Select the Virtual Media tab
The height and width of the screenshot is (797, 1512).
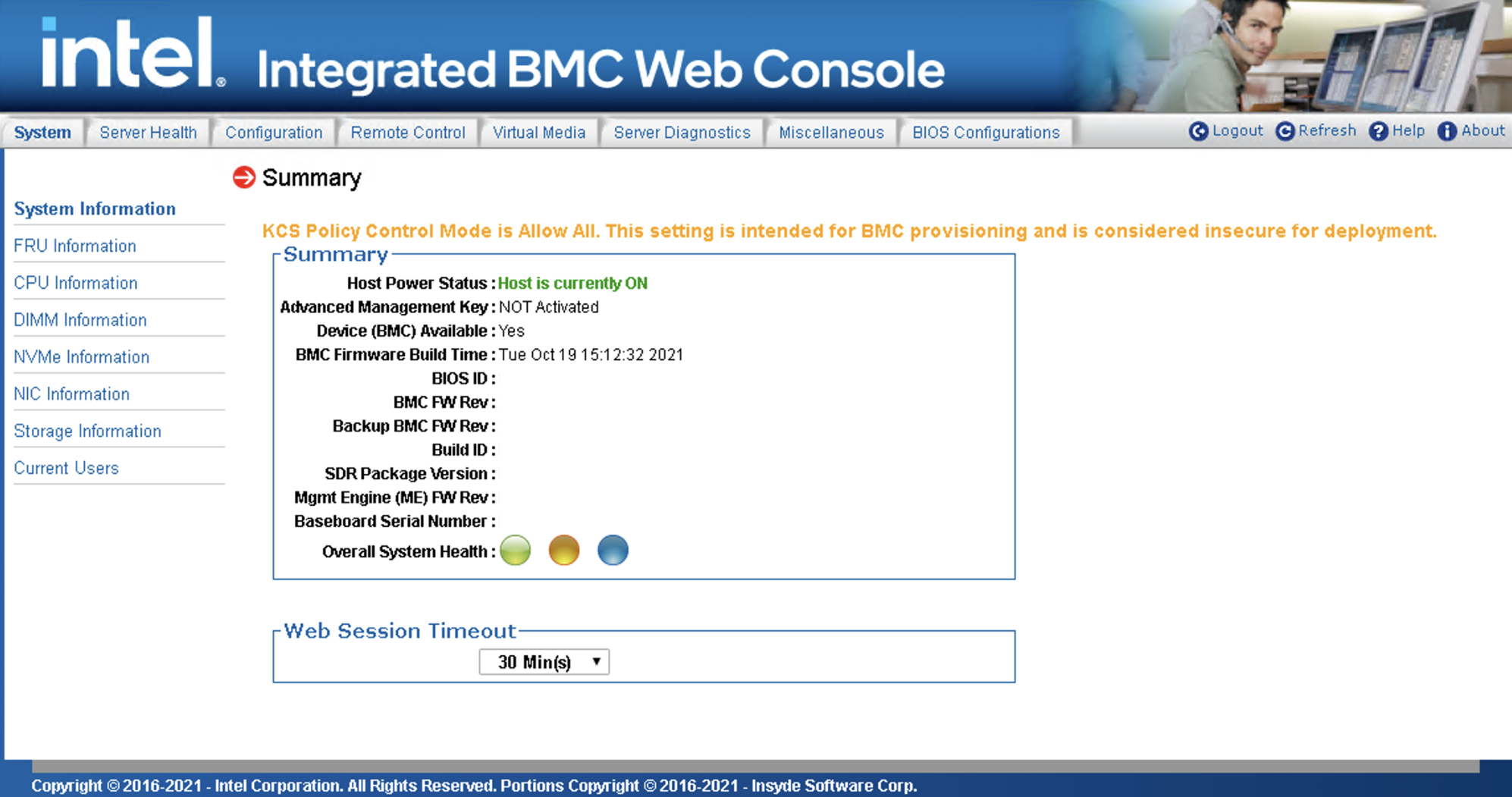[539, 133]
